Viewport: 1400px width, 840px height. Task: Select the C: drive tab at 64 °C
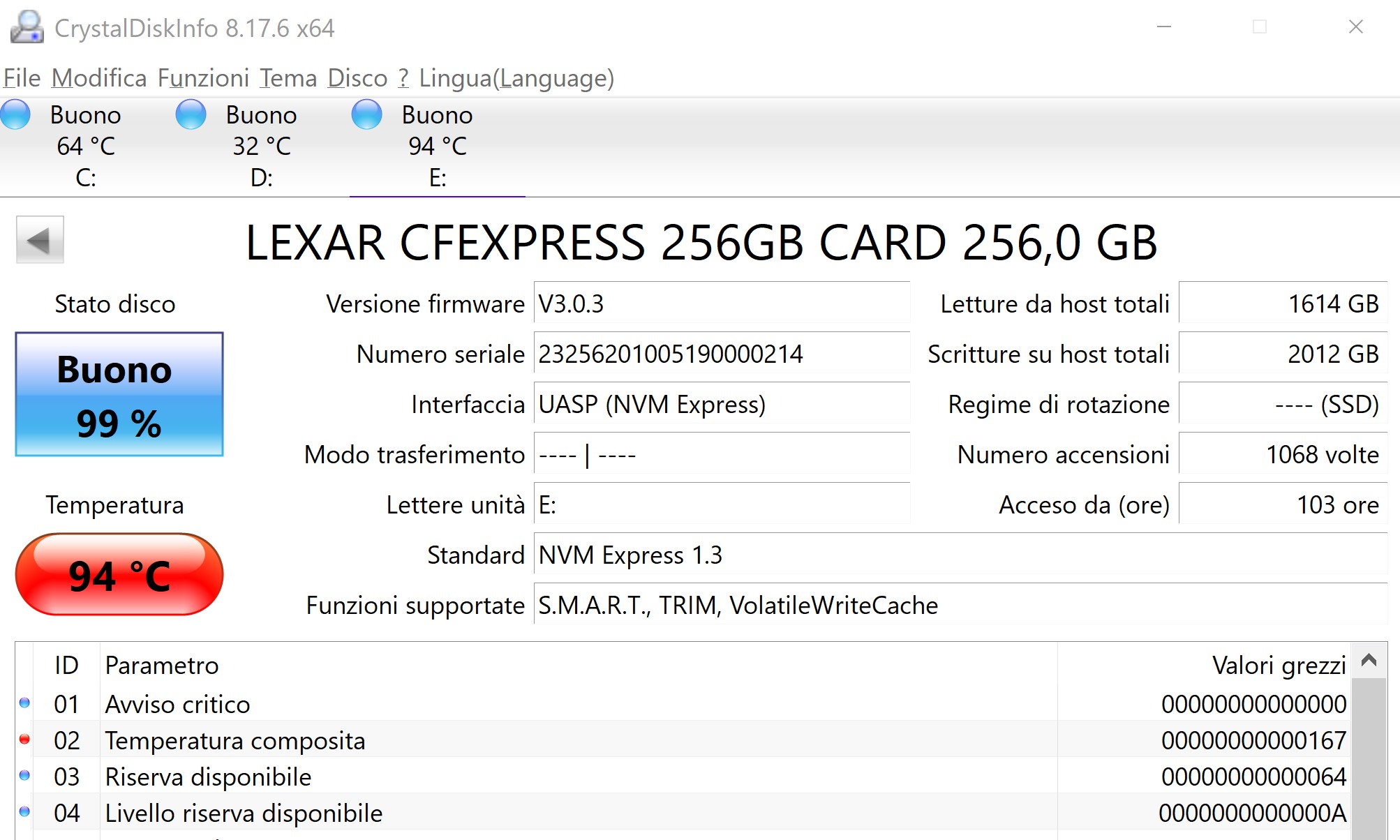tap(86, 147)
